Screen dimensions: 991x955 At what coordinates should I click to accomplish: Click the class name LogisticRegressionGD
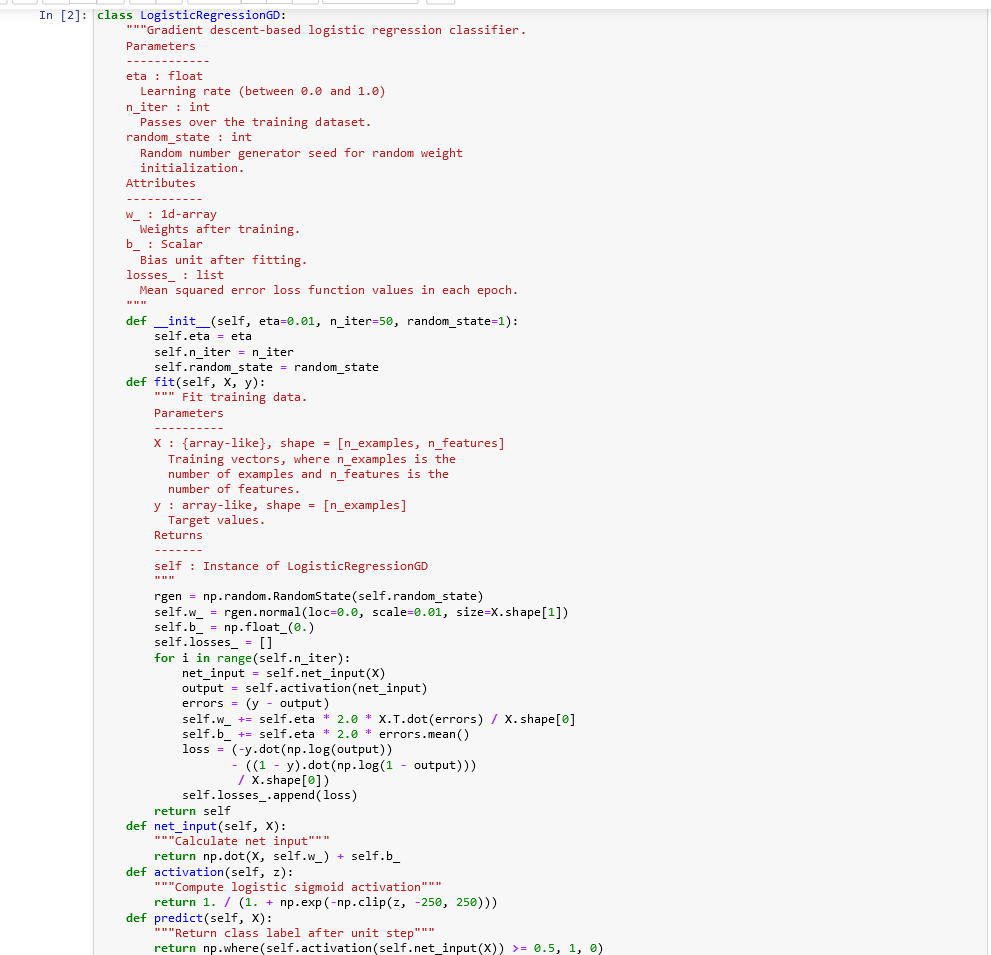[210, 14]
